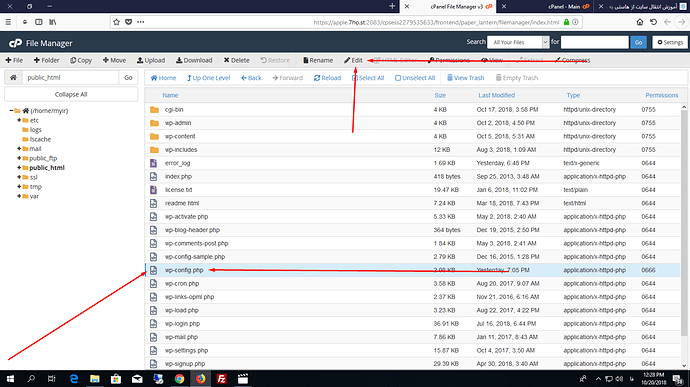The image size is (690, 387).
Task: Click Delete in the toolbar
Action: point(236,60)
